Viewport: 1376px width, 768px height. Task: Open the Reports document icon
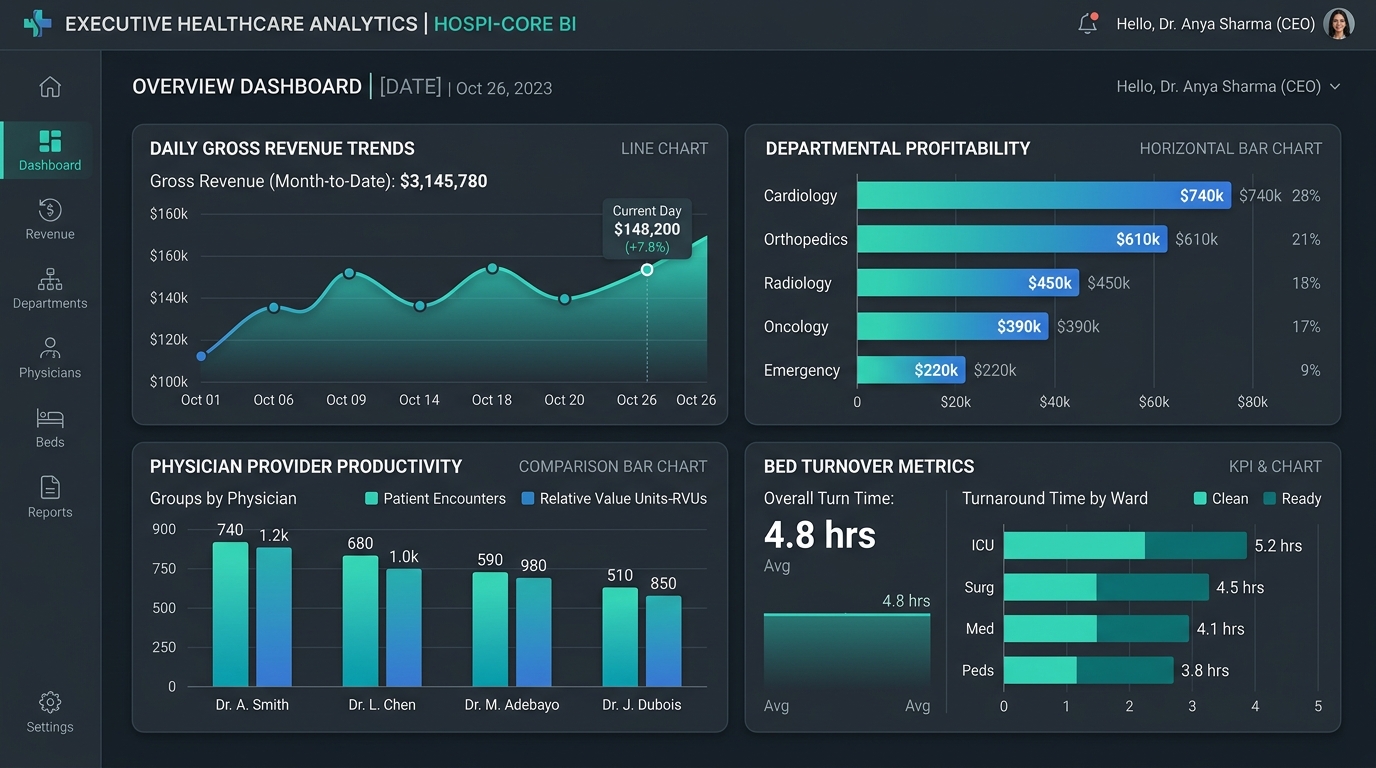(50, 487)
